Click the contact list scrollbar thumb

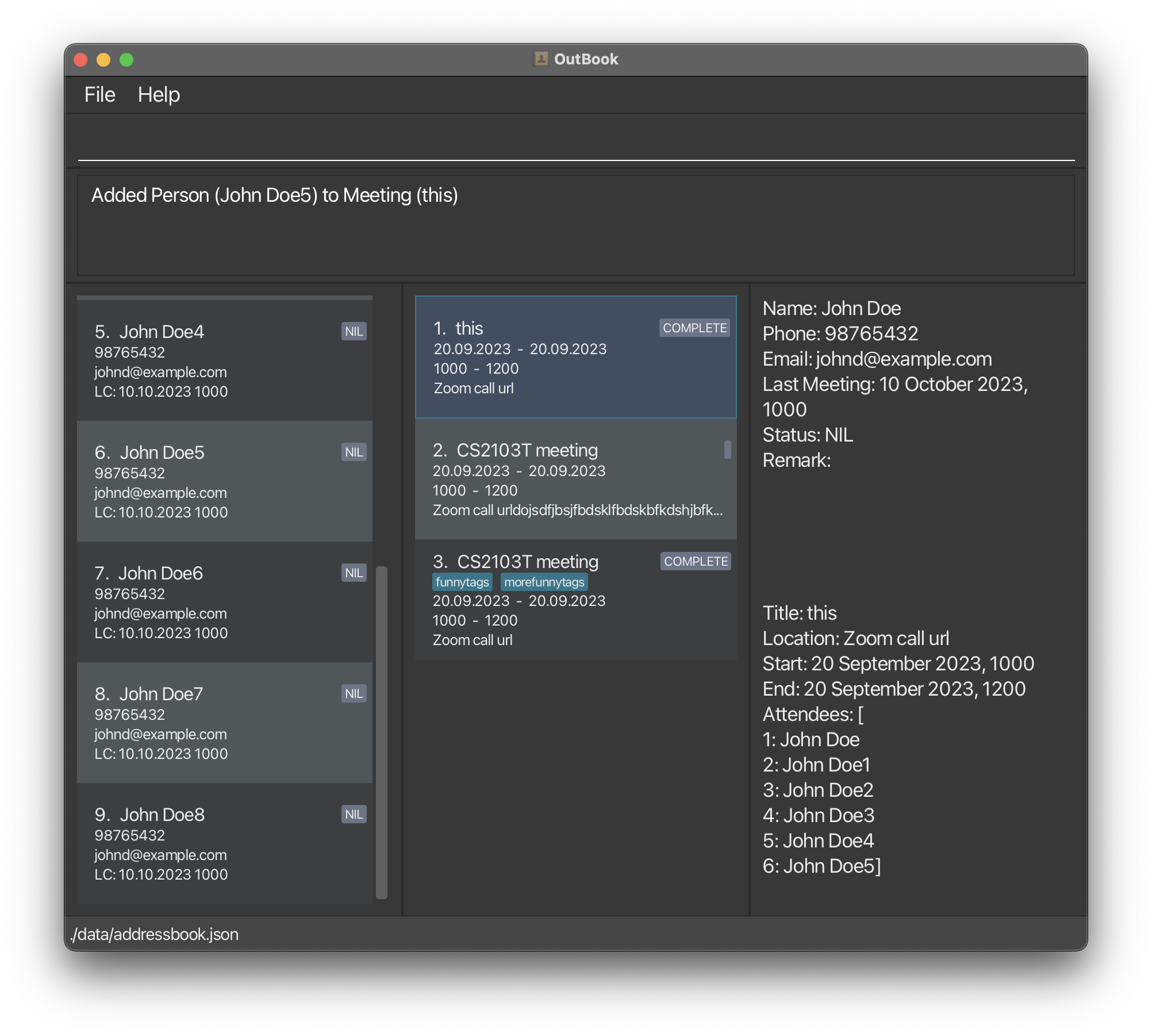point(382,731)
